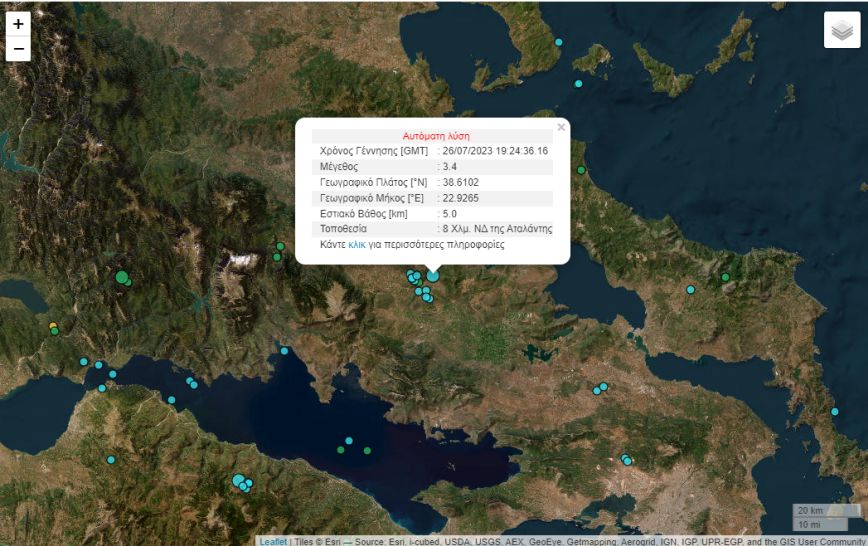The width and height of the screenshot is (868, 546).
Task: Open the map layers control
Action: pos(841,30)
